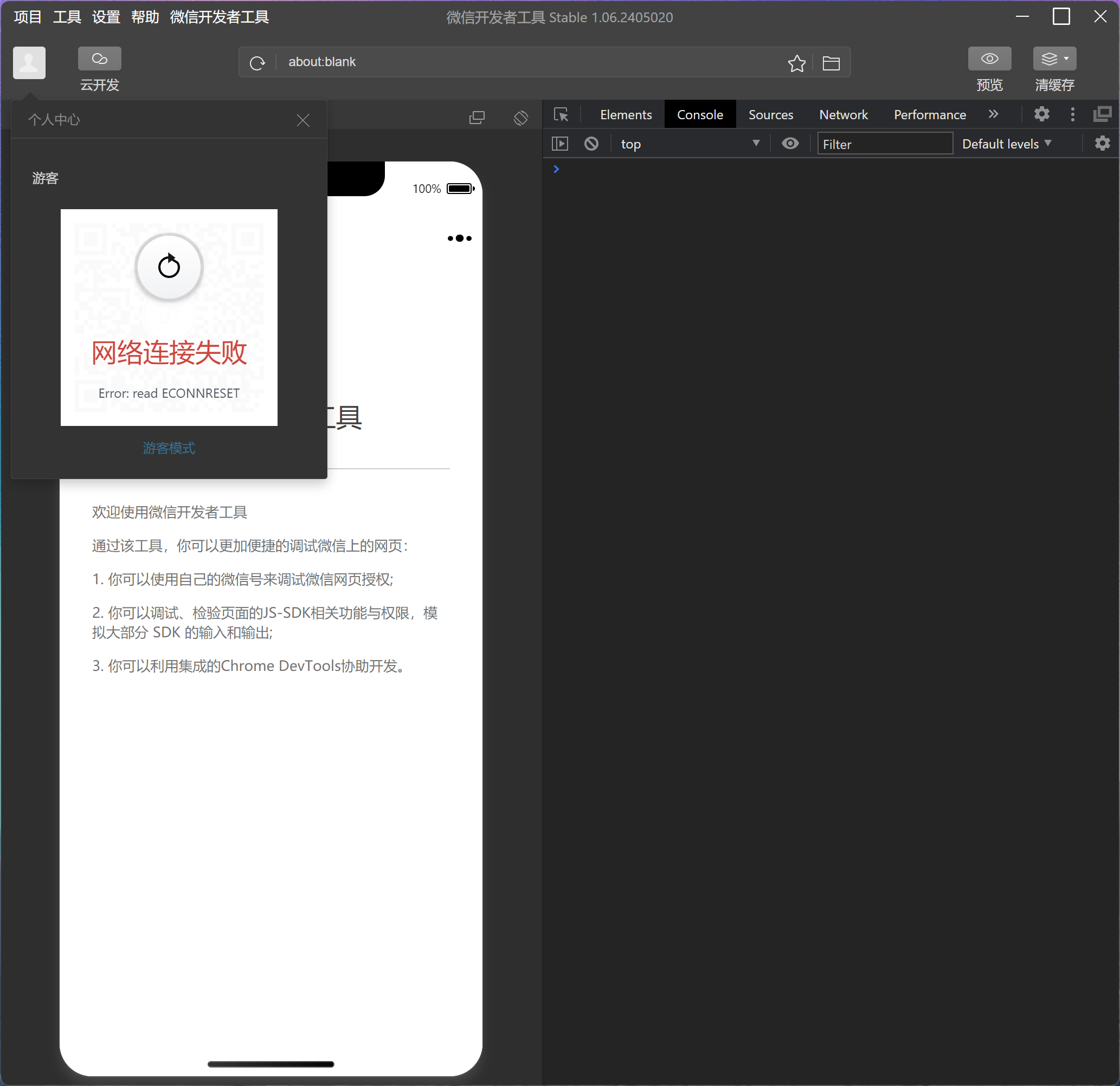Close the 个人中心 panel
Viewport: 1120px width, 1086px height.
[x=303, y=120]
